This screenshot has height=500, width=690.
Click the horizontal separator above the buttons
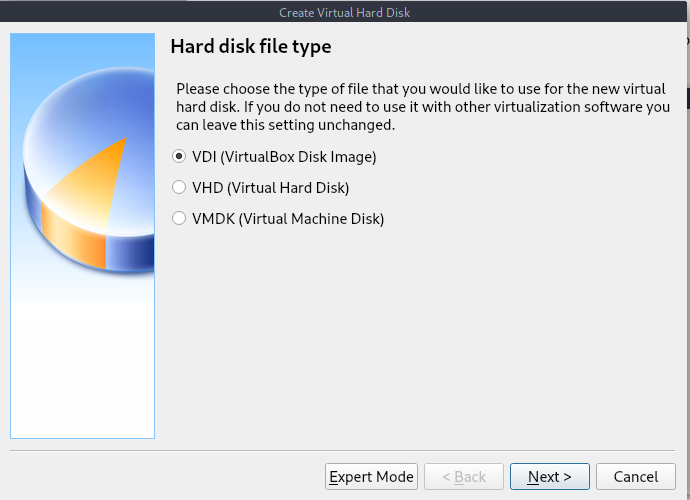click(x=342, y=451)
